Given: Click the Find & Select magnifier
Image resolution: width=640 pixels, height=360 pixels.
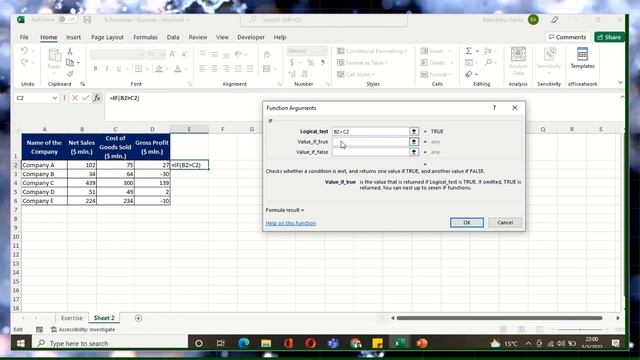Looking at the screenshot, I should click(489, 62).
